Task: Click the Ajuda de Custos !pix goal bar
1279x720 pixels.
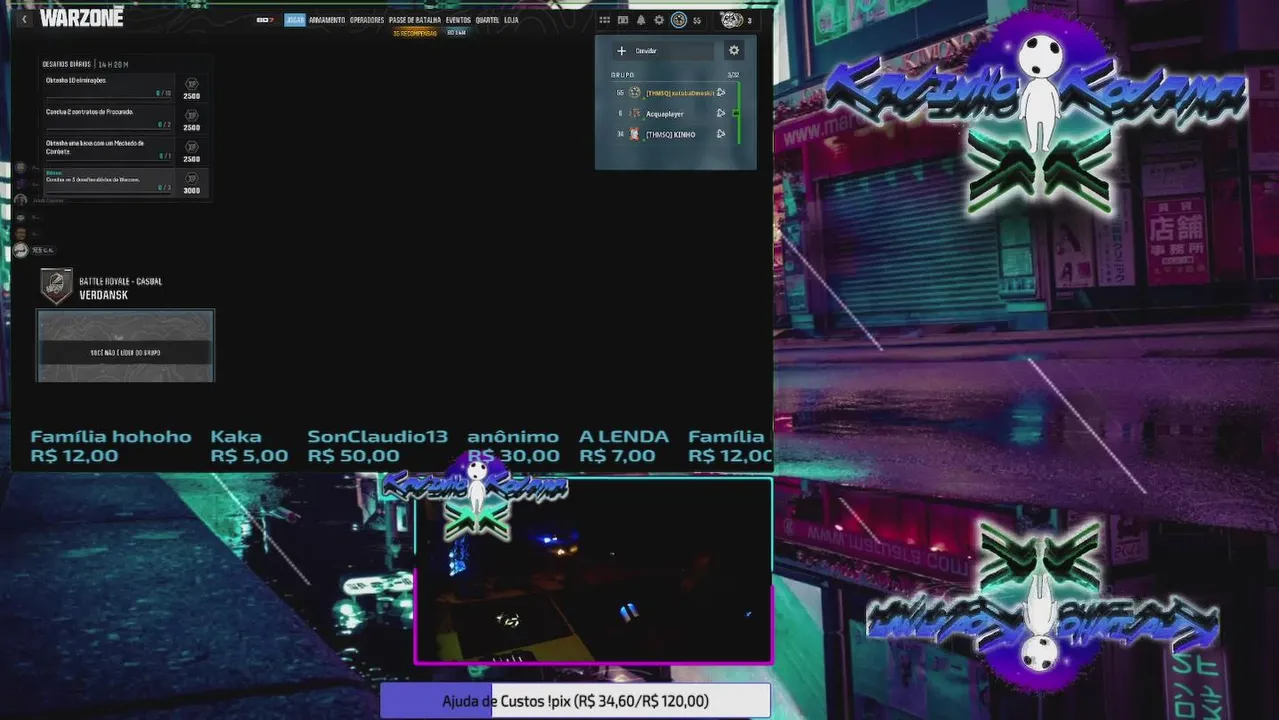Action: pos(575,701)
